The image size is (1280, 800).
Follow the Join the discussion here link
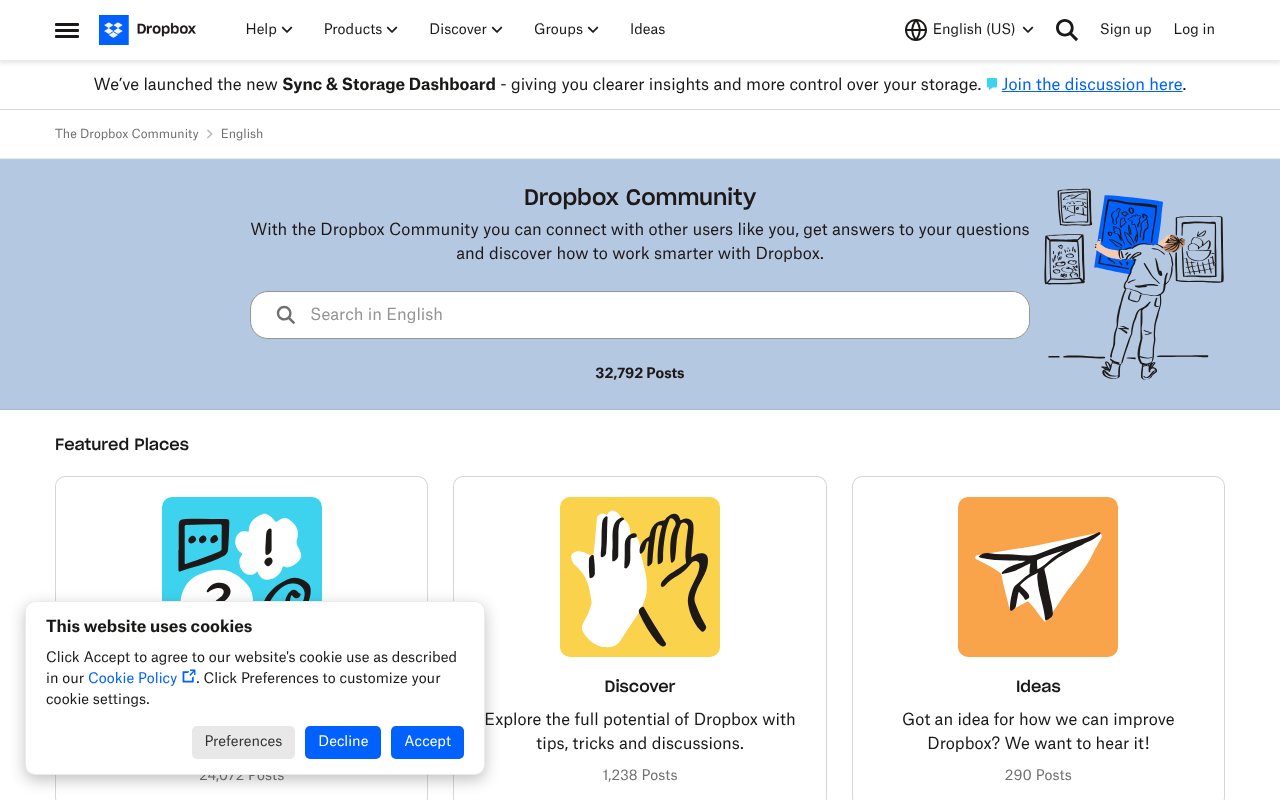tap(1091, 85)
